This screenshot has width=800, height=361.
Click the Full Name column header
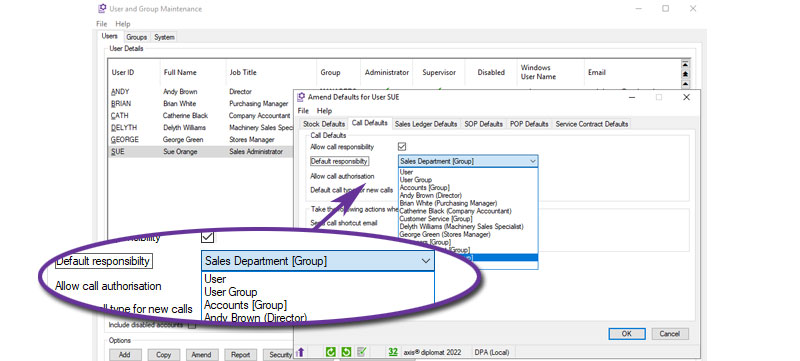(x=180, y=72)
